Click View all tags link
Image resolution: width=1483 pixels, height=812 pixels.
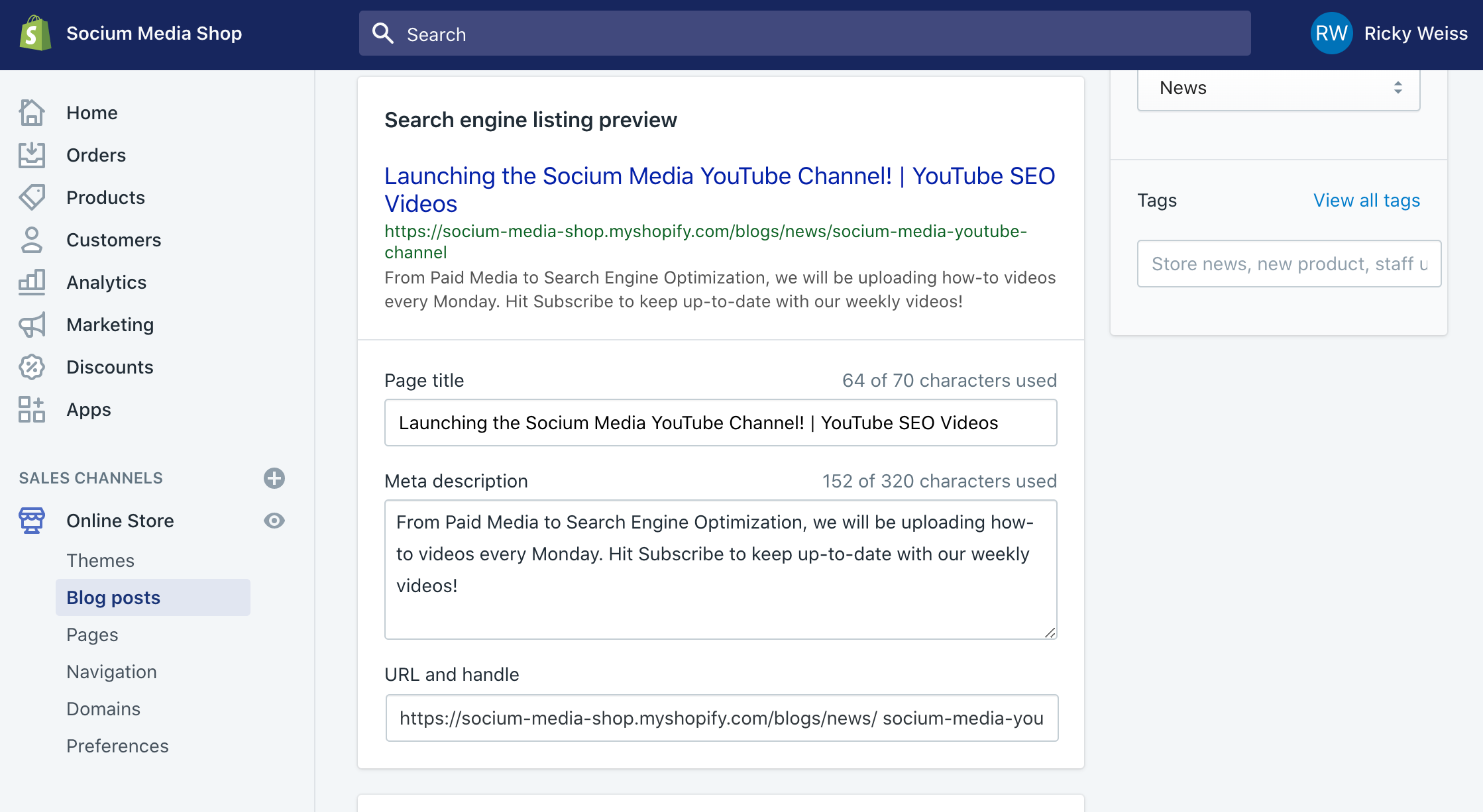(x=1366, y=200)
